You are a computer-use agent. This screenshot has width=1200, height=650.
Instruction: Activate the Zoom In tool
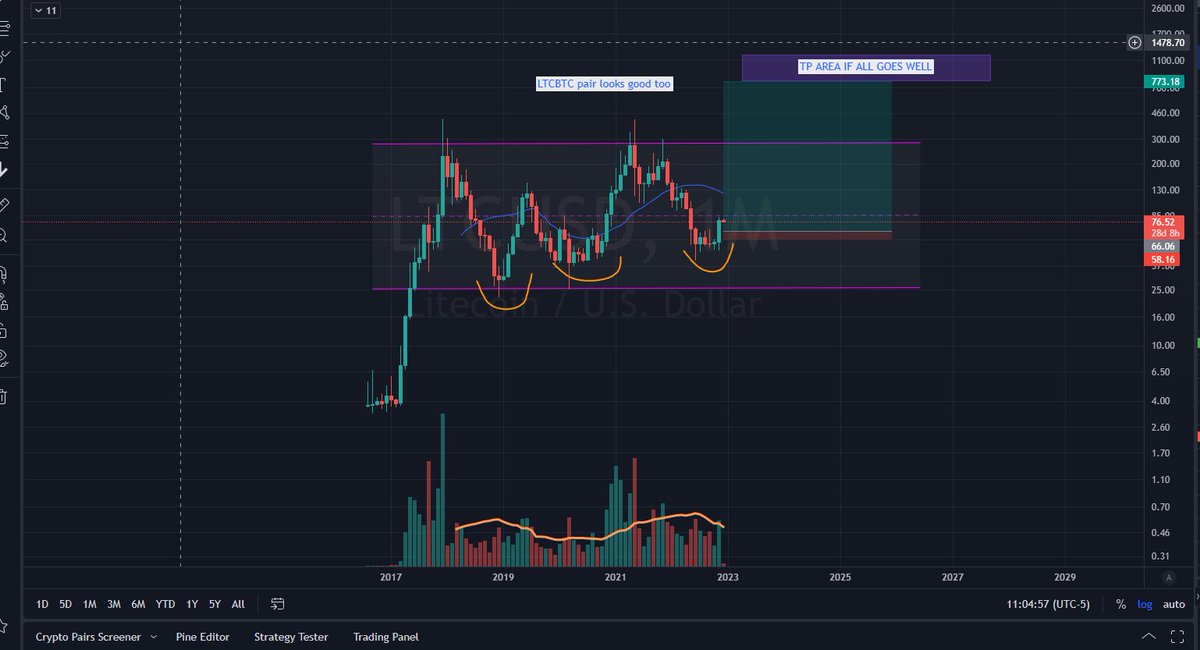click(x=3, y=235)
